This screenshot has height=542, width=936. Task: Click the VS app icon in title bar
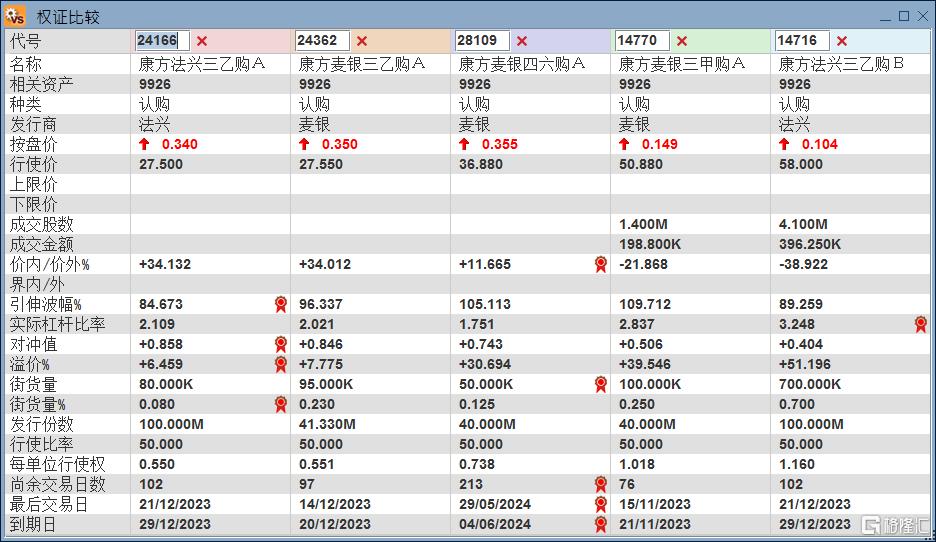pos(15,16)
